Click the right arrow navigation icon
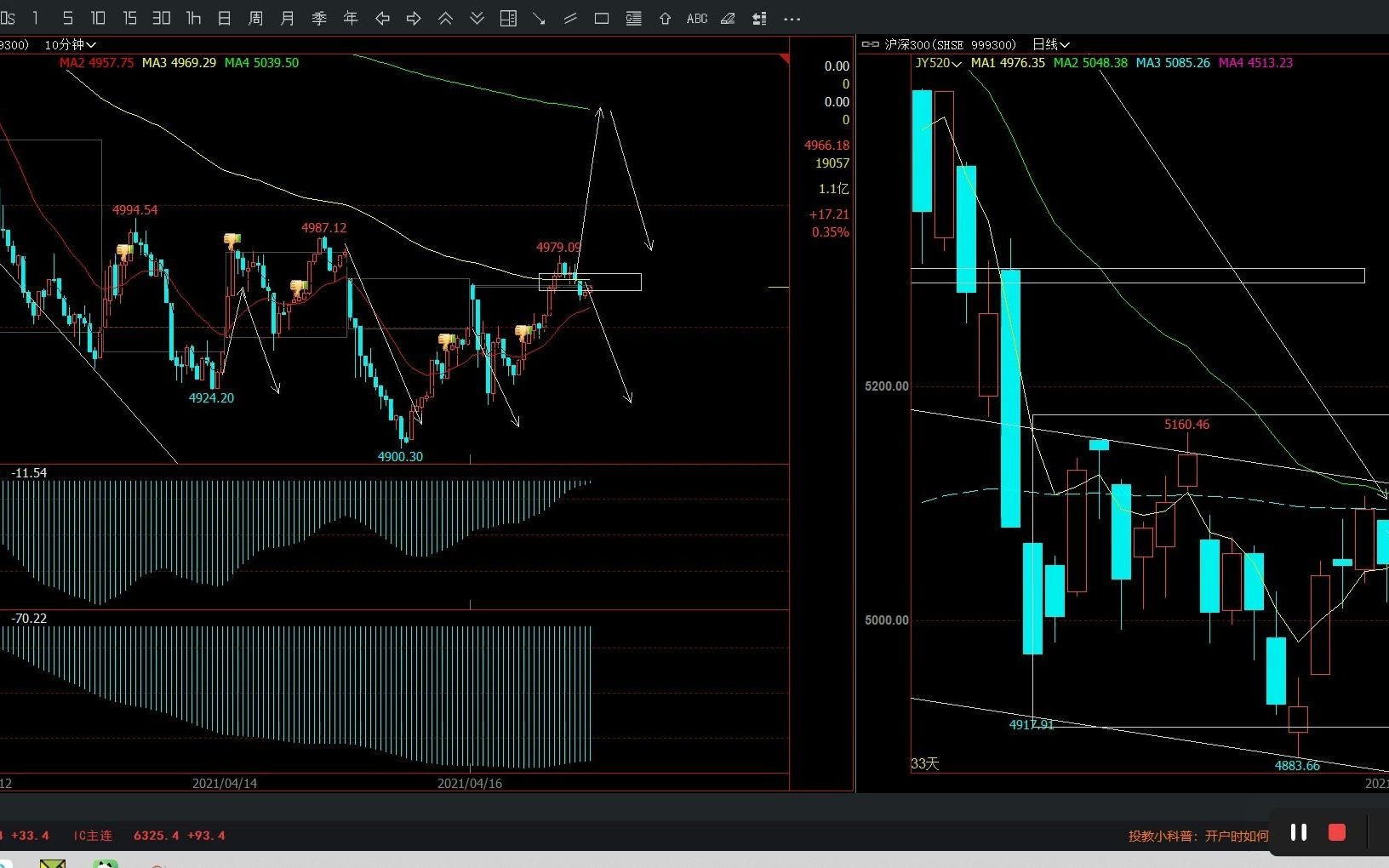Viewport: 1389px width, 868px height. point(414,18)
